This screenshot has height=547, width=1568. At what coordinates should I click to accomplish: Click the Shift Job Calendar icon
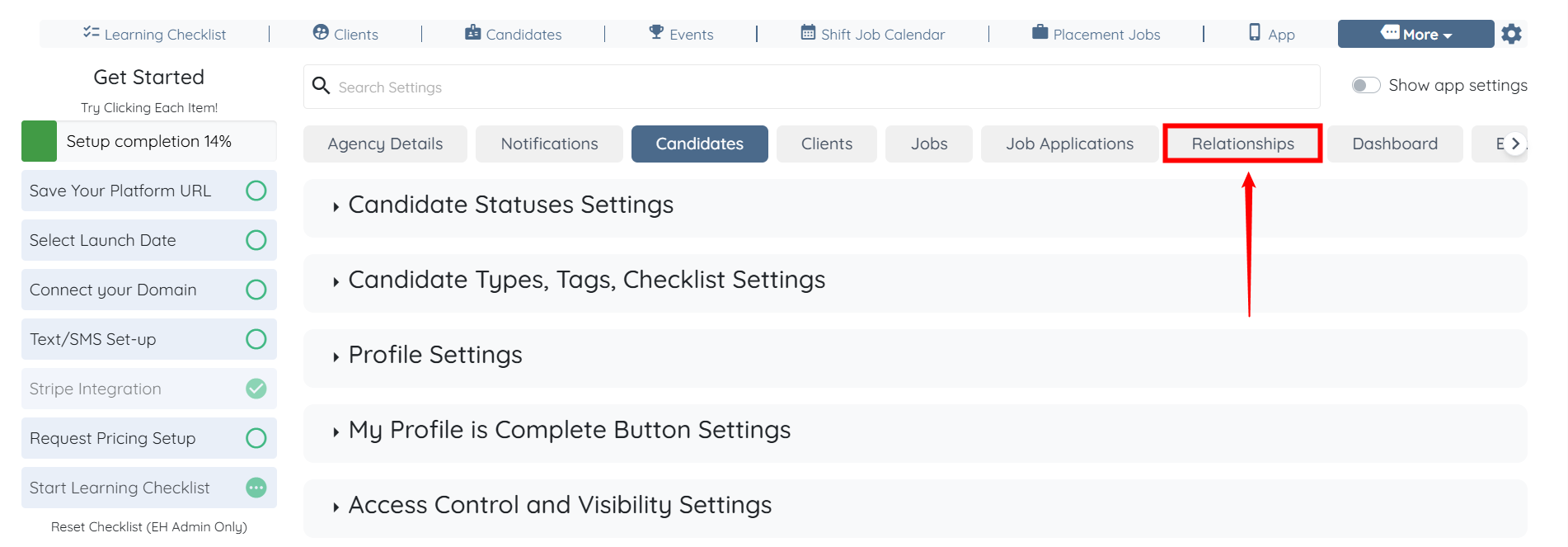point(808,32)
